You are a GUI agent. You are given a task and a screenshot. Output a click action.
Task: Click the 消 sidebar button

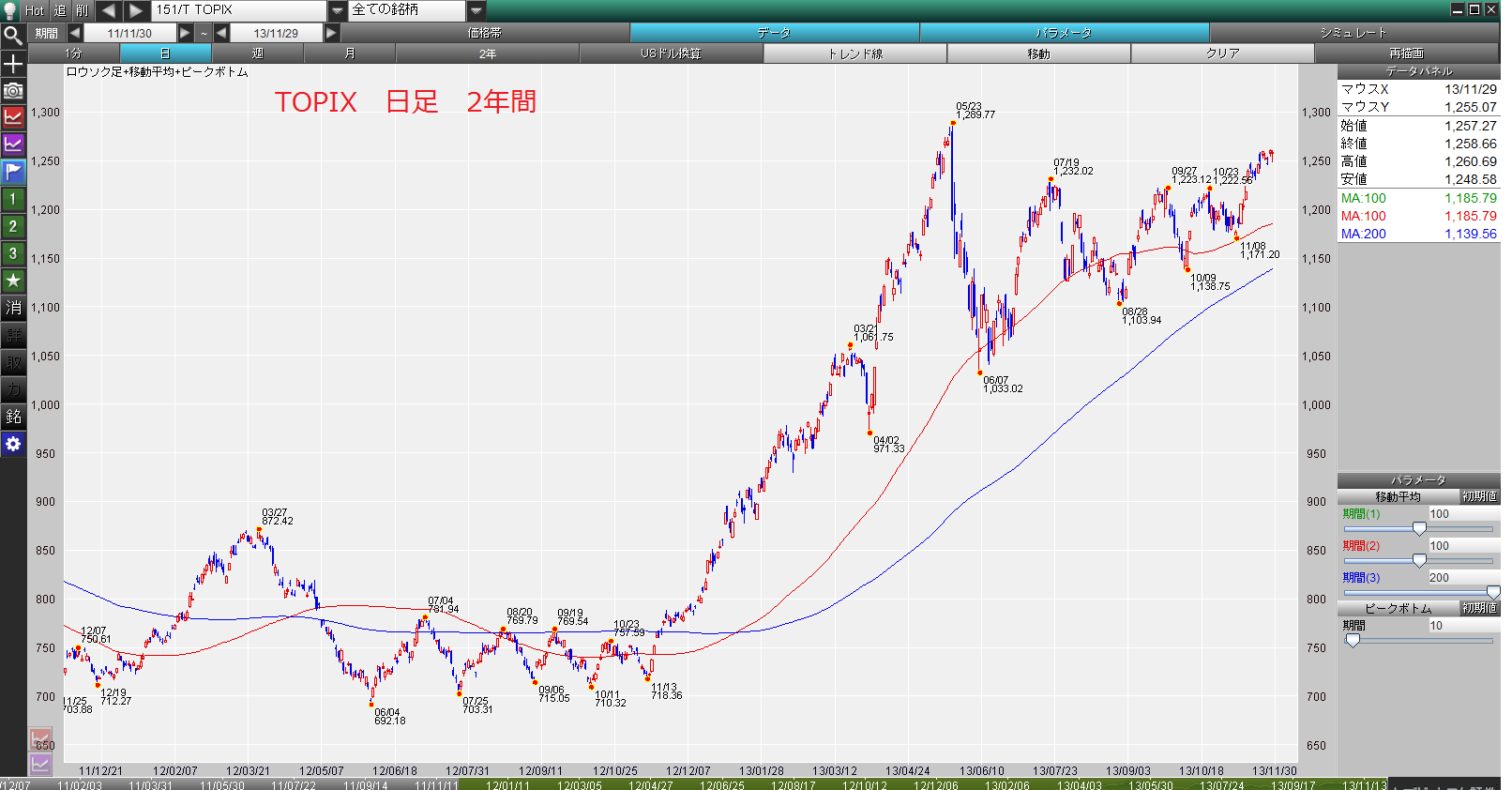click(13, 308)
